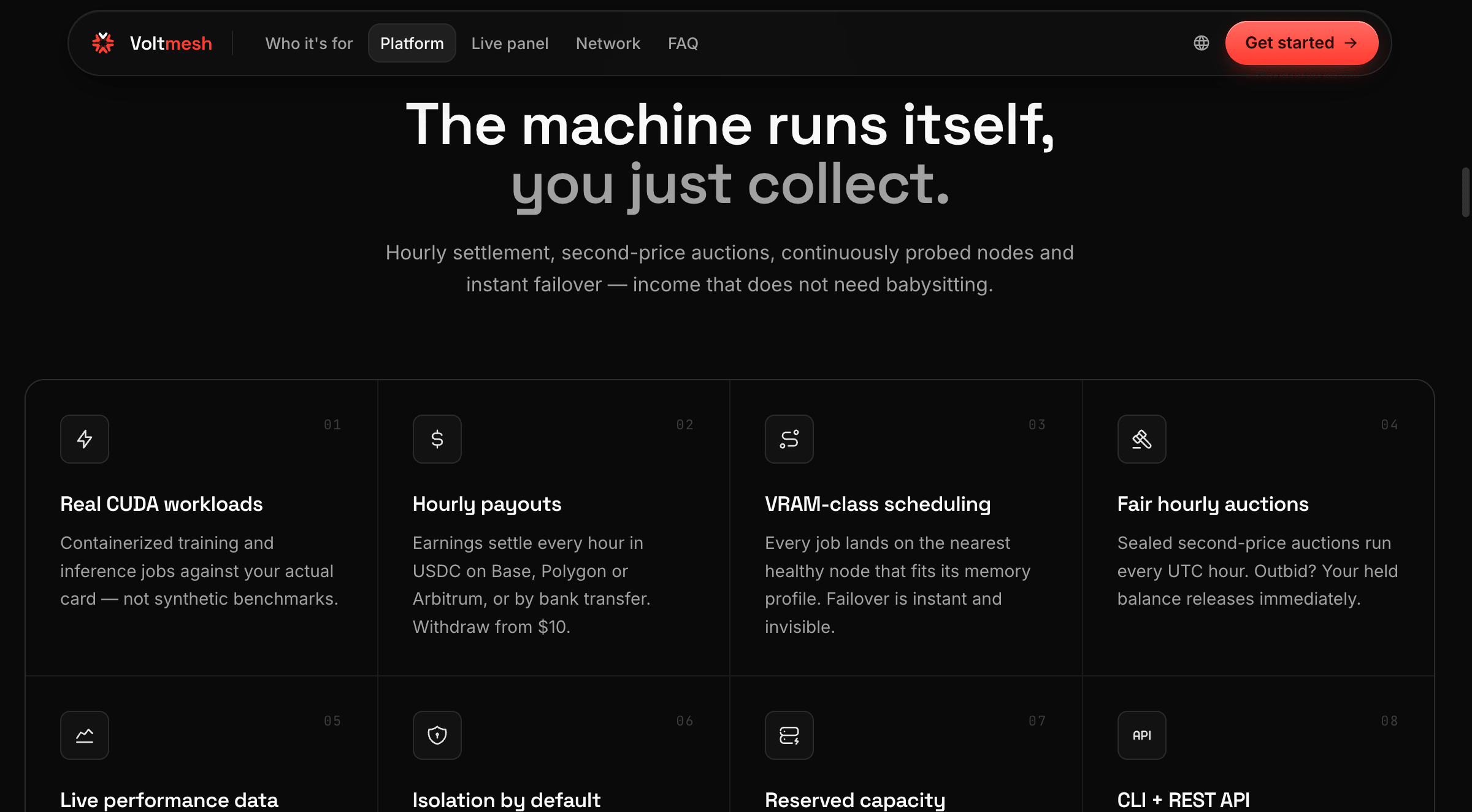The width and height of the screenshot is (1472, 812).
Task: Select the Platform nav tab
Action: click(412, 43)
